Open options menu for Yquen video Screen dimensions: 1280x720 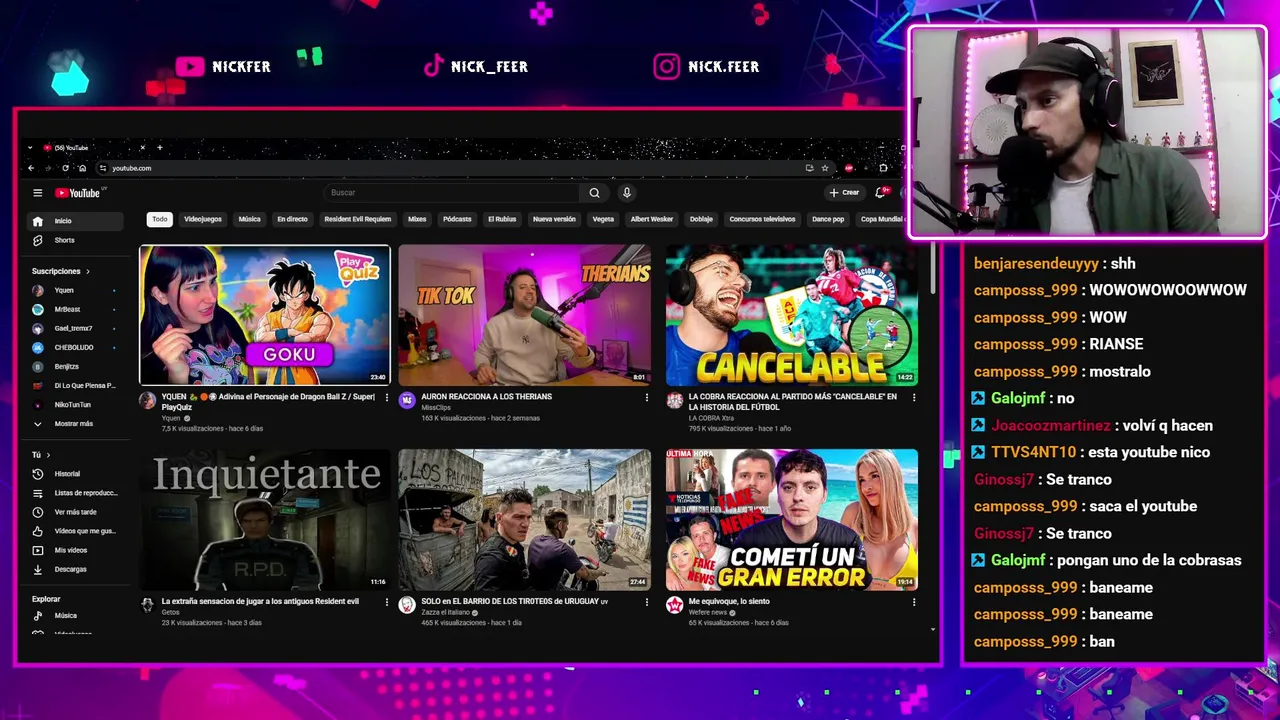point(387,398)
